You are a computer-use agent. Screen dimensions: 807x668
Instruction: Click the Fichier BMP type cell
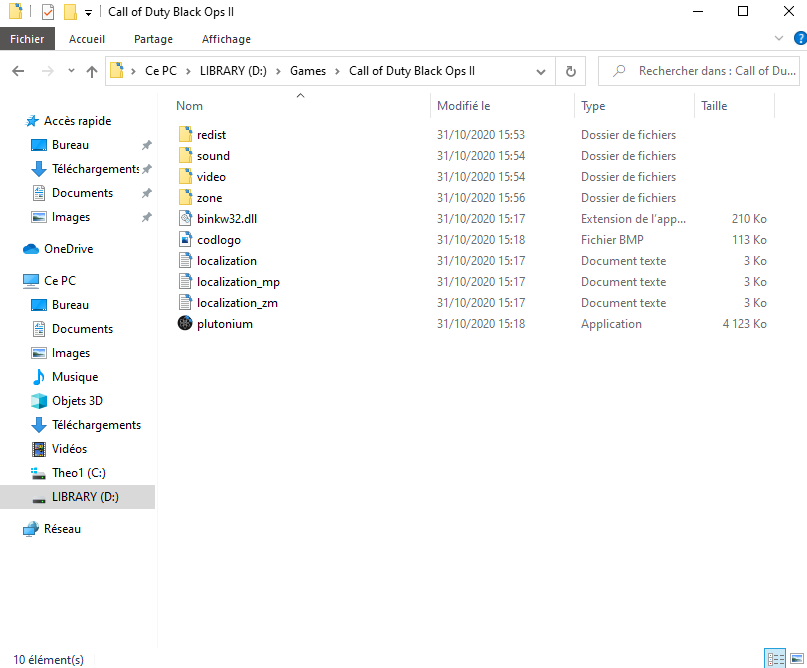(x=612, y=240)
